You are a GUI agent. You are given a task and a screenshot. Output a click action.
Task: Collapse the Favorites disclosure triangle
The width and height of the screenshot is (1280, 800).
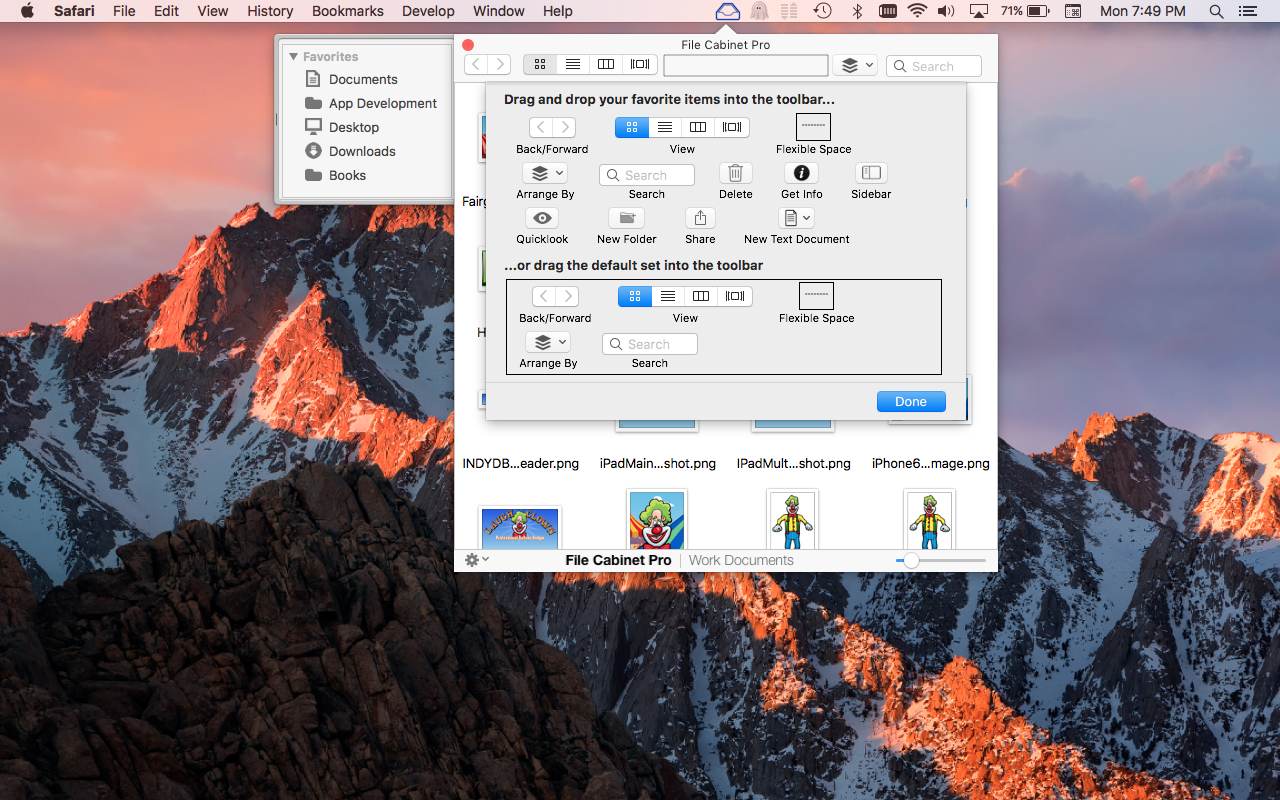pyautogui.click(x=294, y=57)
